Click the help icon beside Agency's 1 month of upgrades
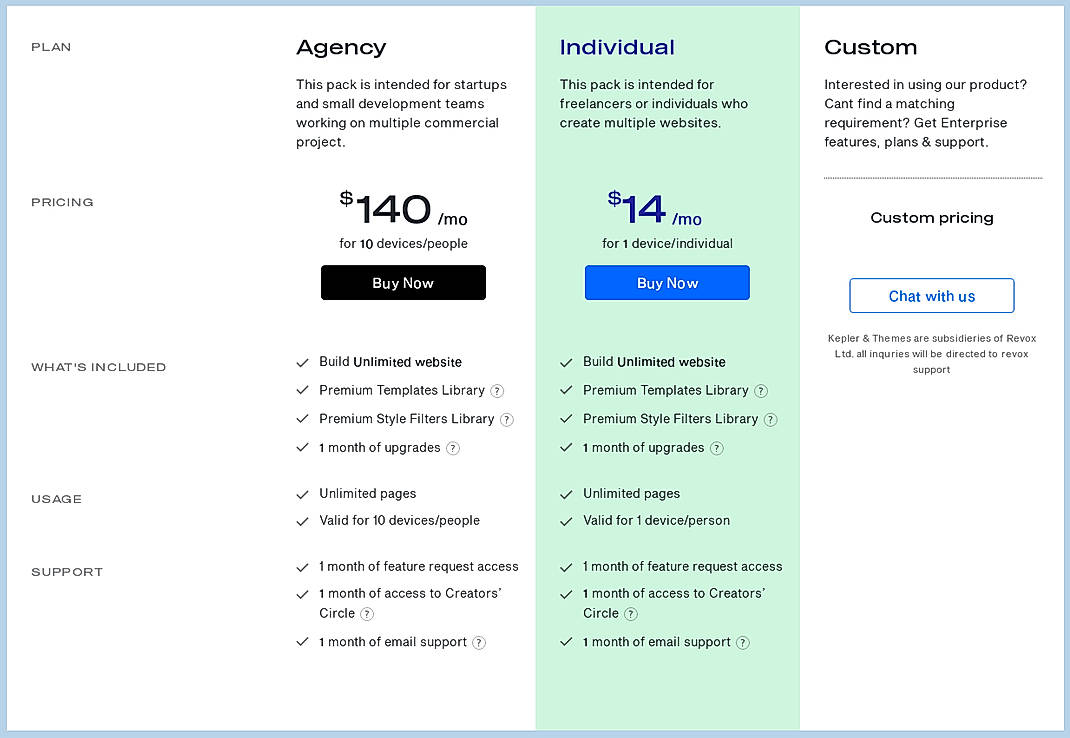Image resolution: width=1070 pixels, height=738 pixels. click(x=453, y=448)
